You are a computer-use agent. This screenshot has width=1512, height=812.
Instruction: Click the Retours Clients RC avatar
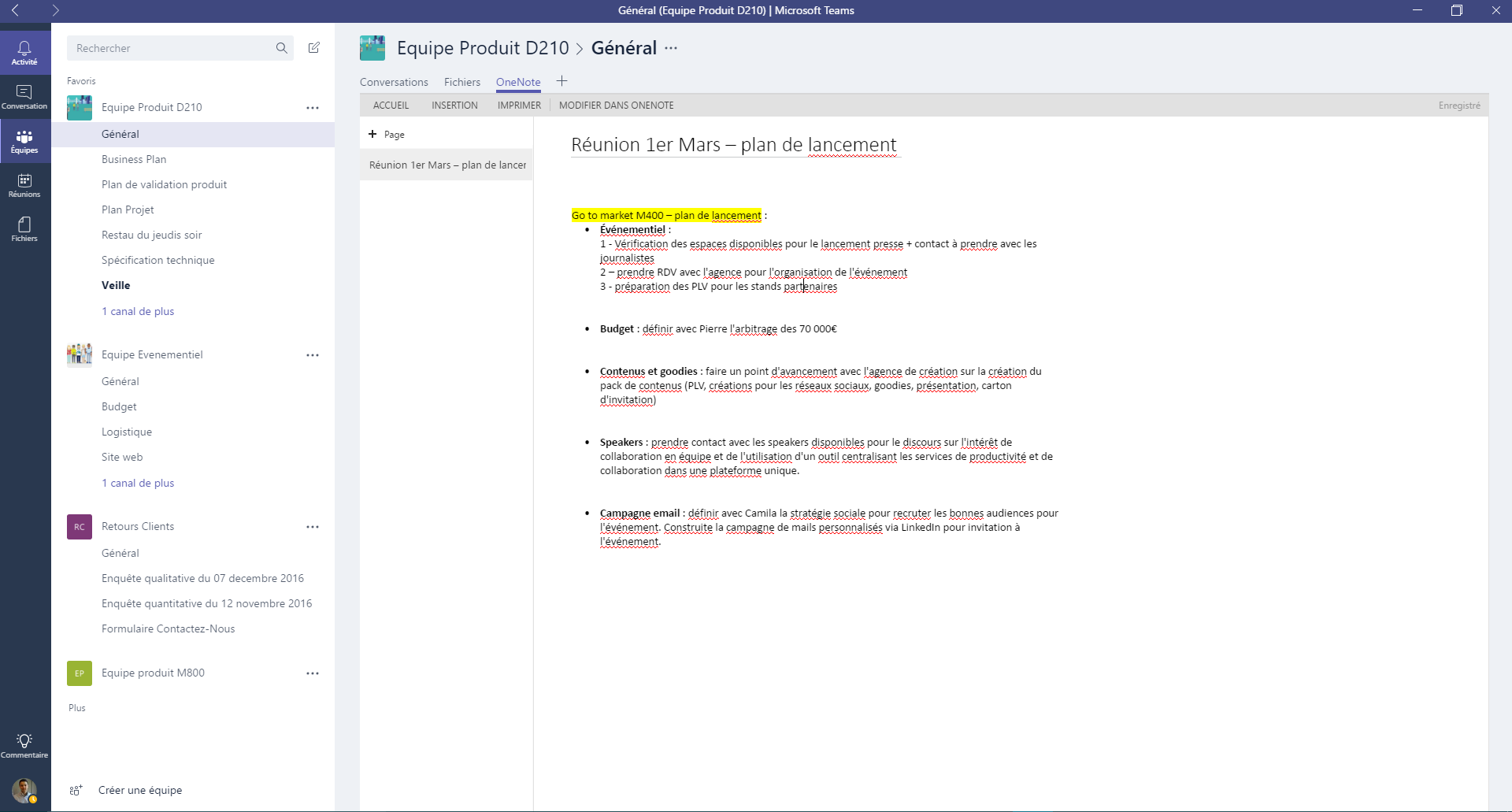(x=80, y=527)
